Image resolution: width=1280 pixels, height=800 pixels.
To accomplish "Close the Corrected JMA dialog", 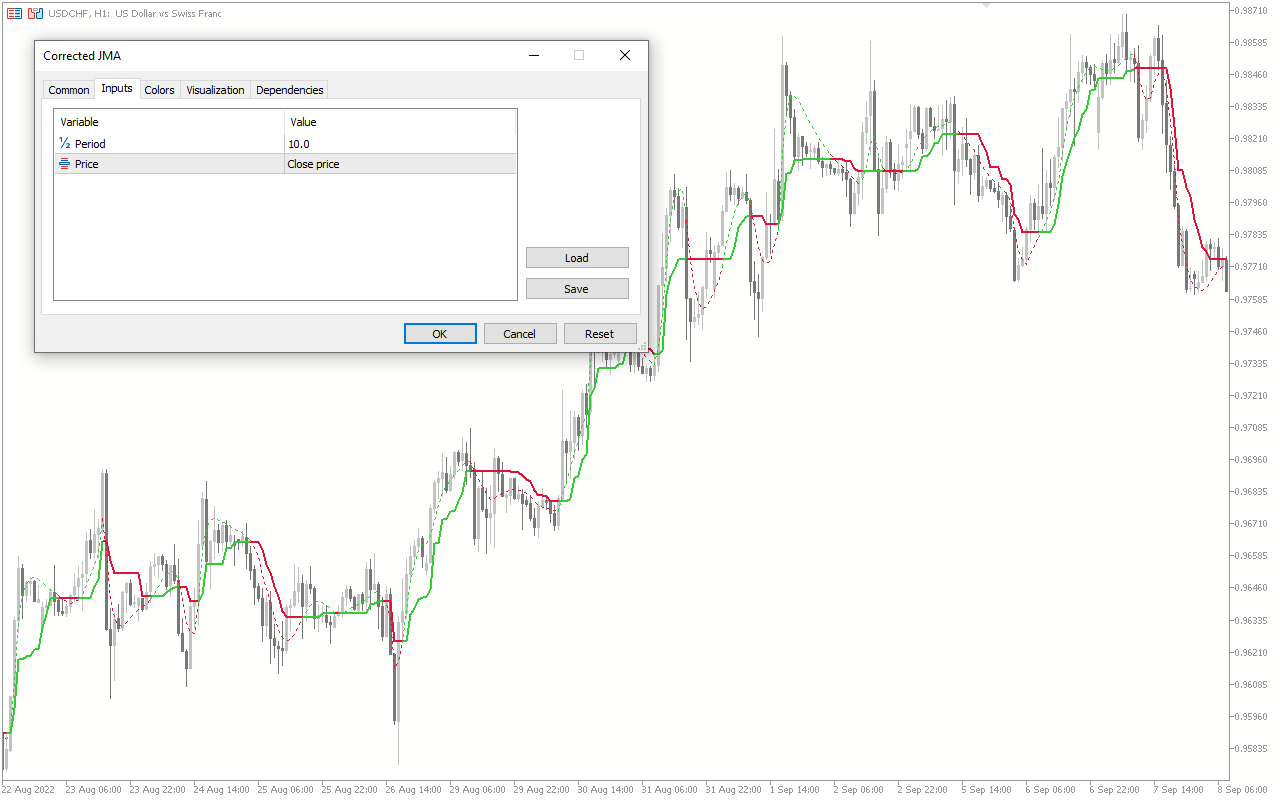I will tap(625, 56).
